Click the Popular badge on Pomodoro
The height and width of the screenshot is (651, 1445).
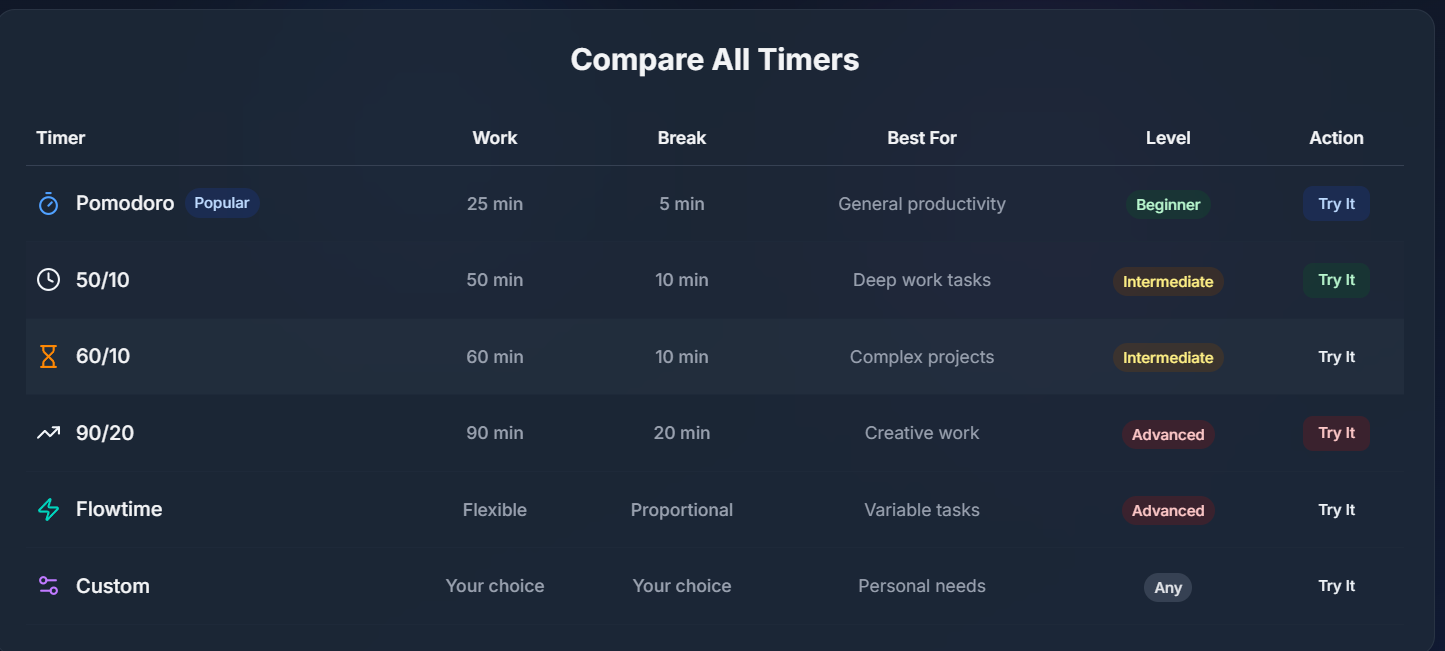pyautogui.click(x=221, y=203)
